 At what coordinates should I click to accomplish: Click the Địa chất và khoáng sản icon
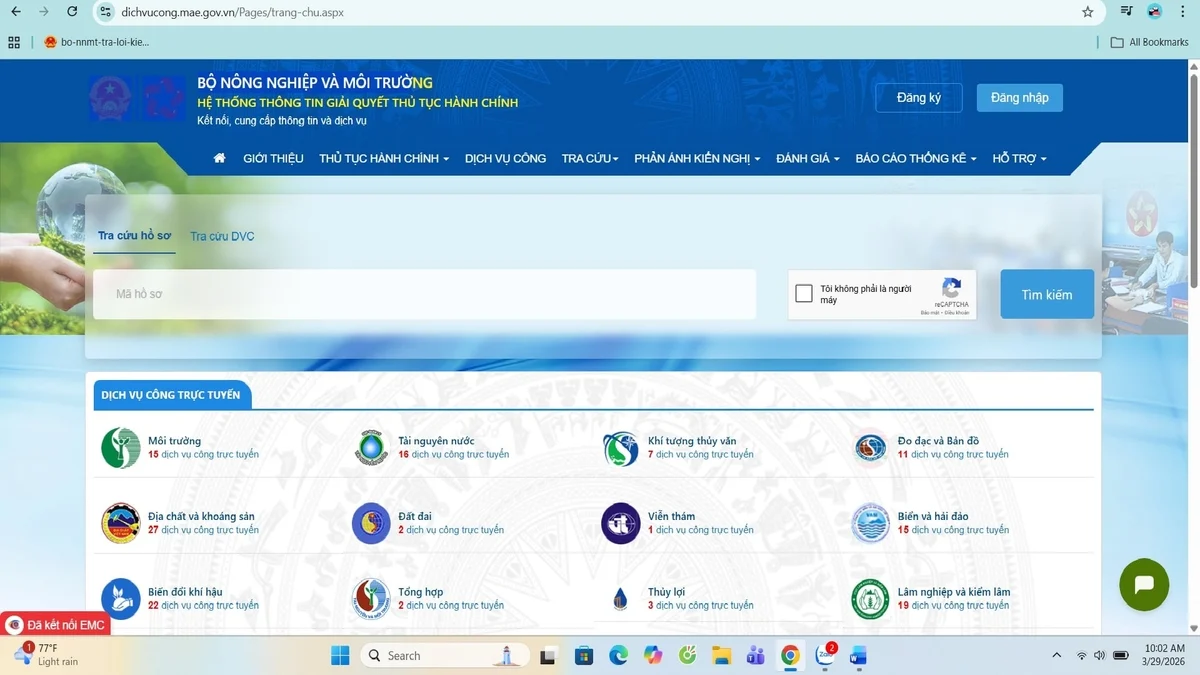[121, 523]
